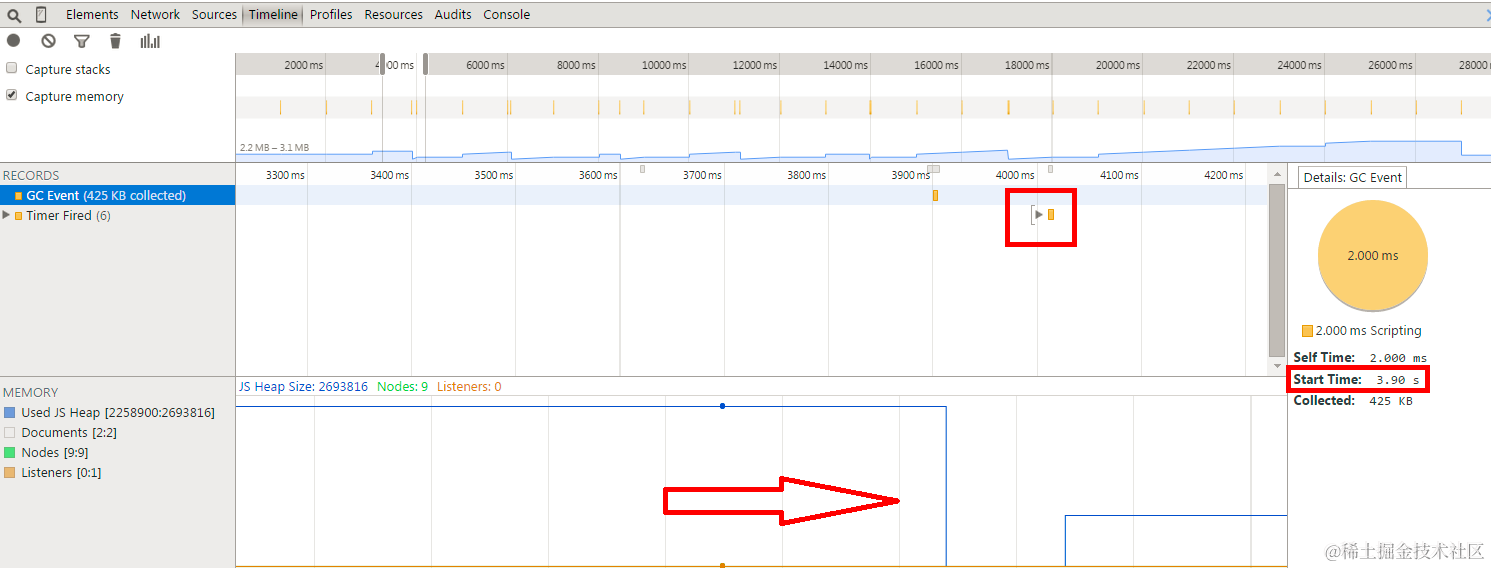Click Start Time 3.90 s value
Viewport: 1491px width, 568px height.
tap(1397, 380)
